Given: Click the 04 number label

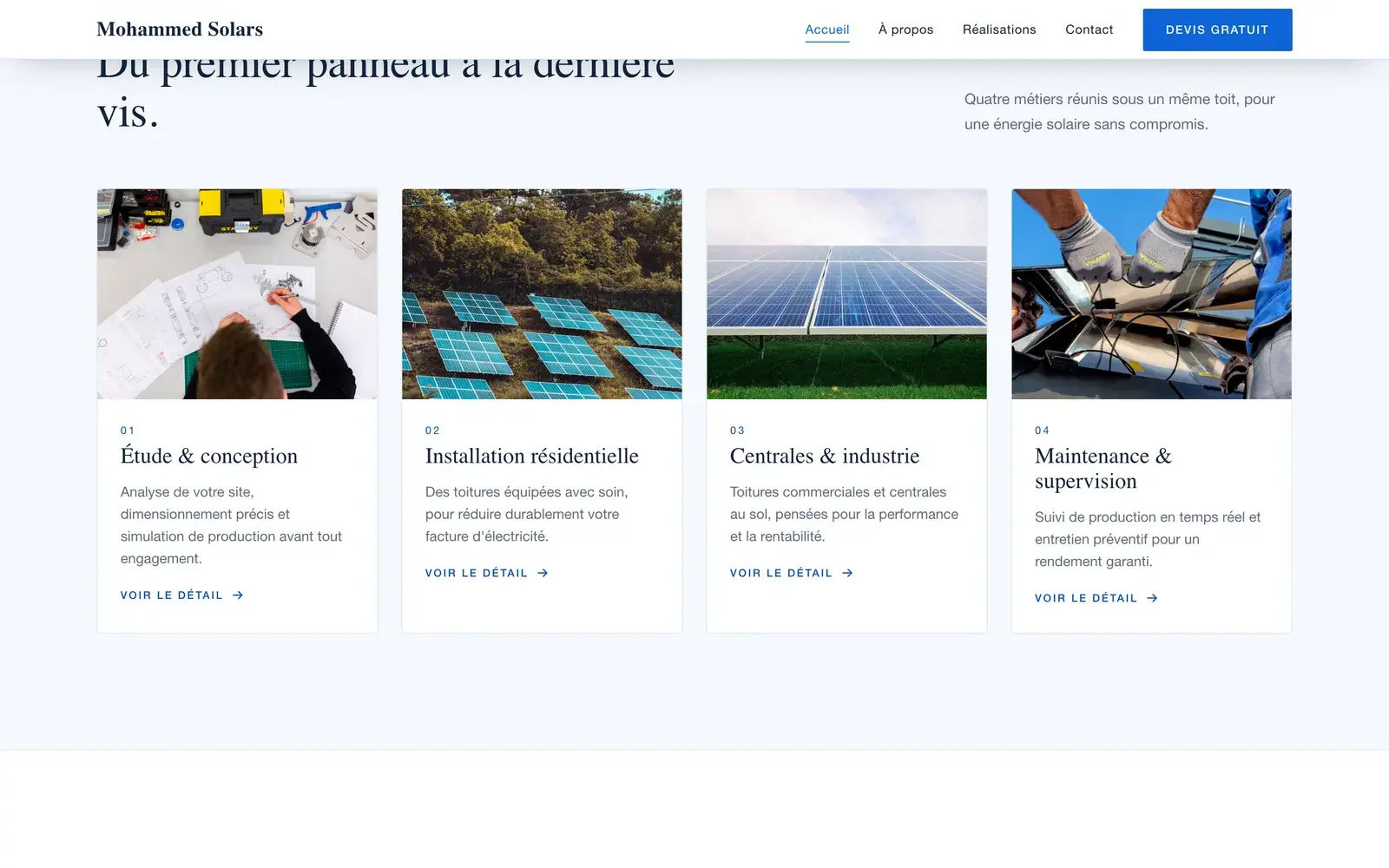Looking at the screenshot, I should click(1042, 431).
